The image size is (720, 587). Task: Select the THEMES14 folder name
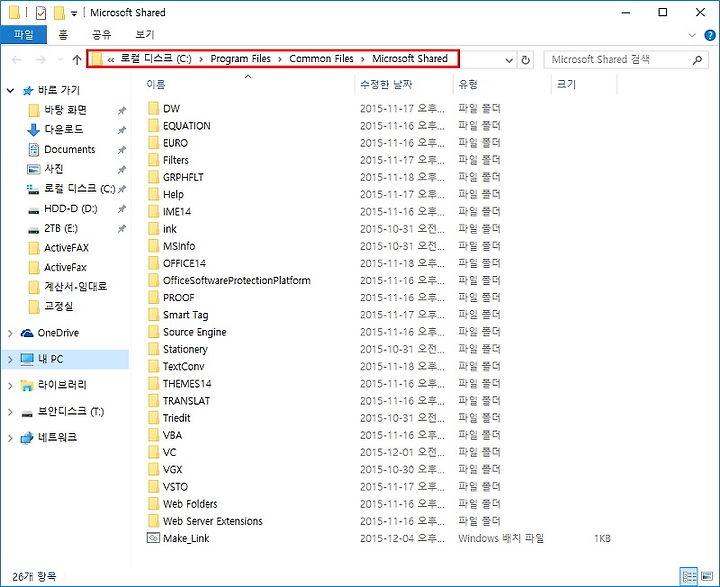pyautogui.click(x=187, y=384)
